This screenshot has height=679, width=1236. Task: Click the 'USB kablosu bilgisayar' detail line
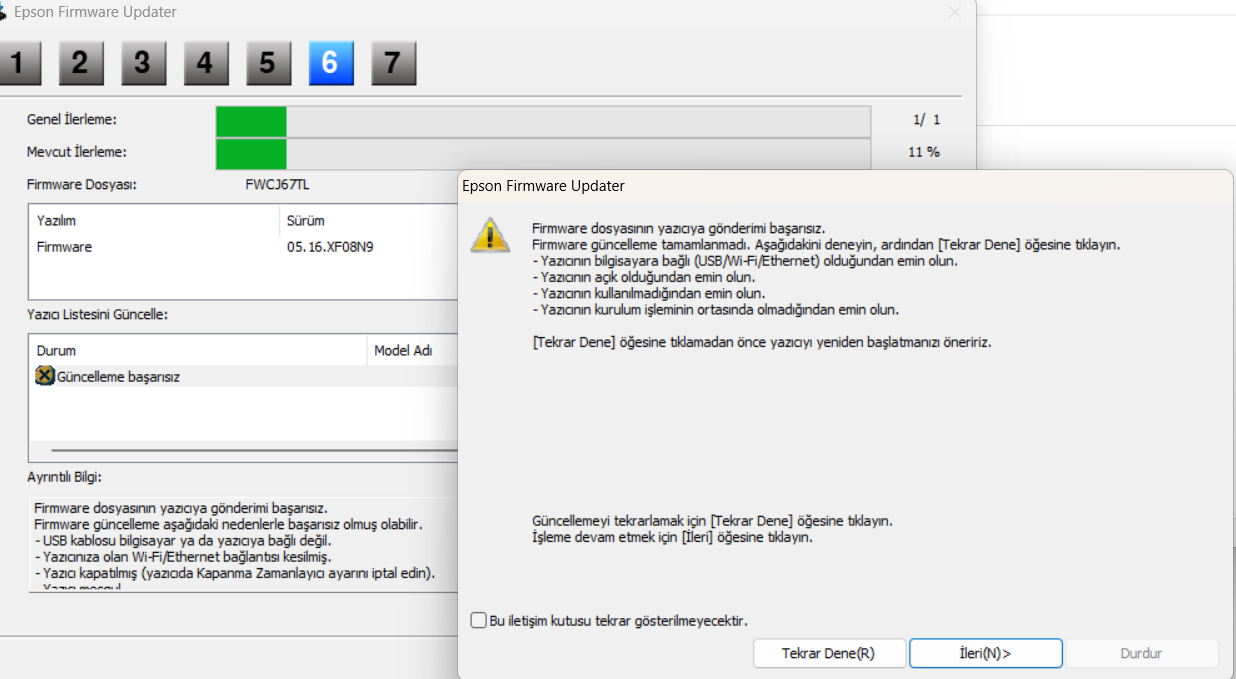[x=182, y=540]
